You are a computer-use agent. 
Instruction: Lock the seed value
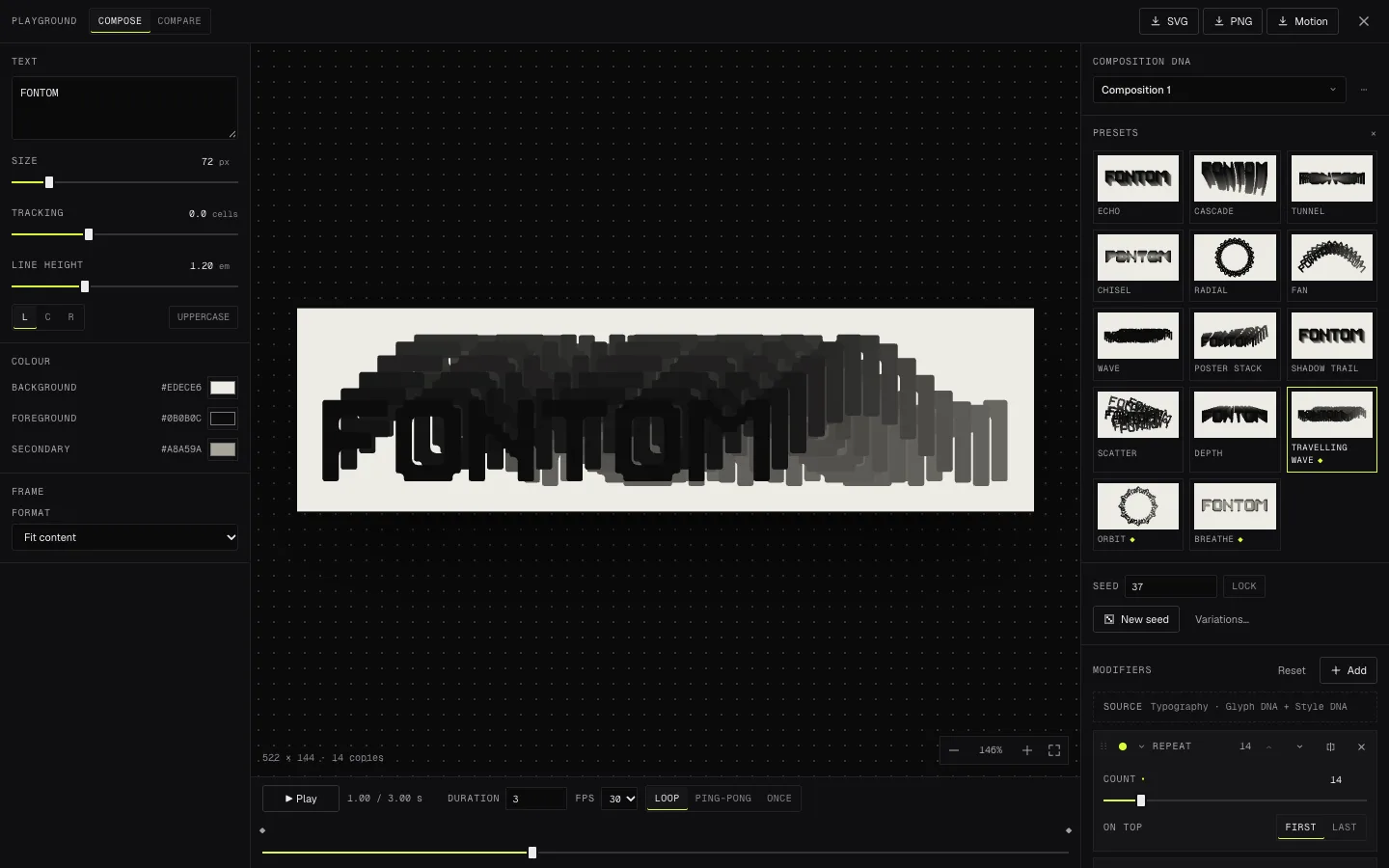(x=1244, y=586)
